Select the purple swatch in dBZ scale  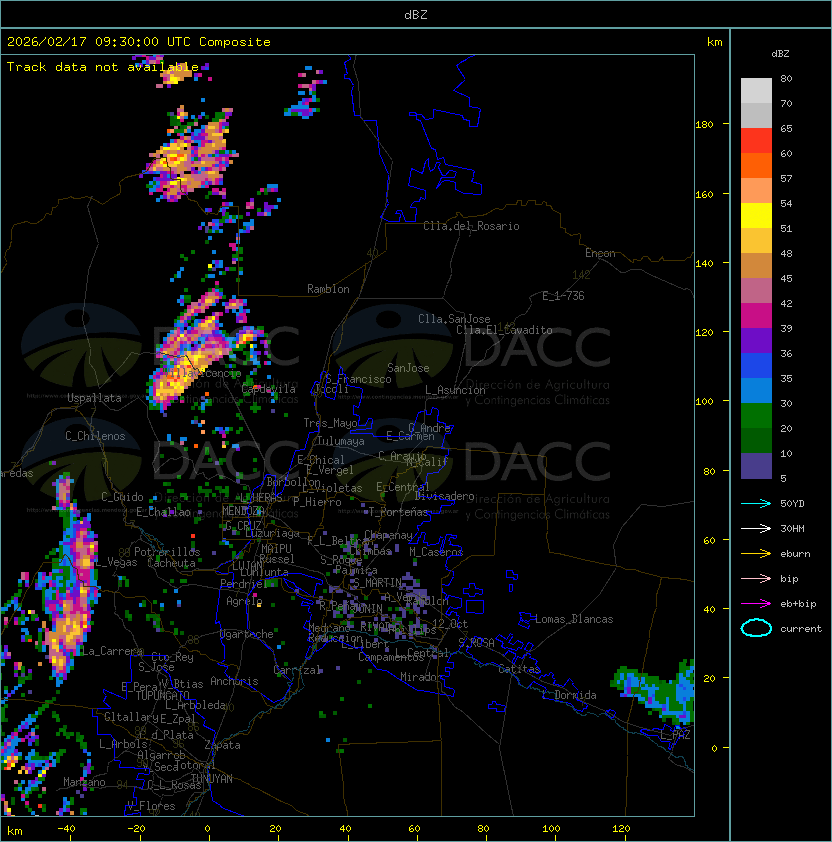pos(756,341)
